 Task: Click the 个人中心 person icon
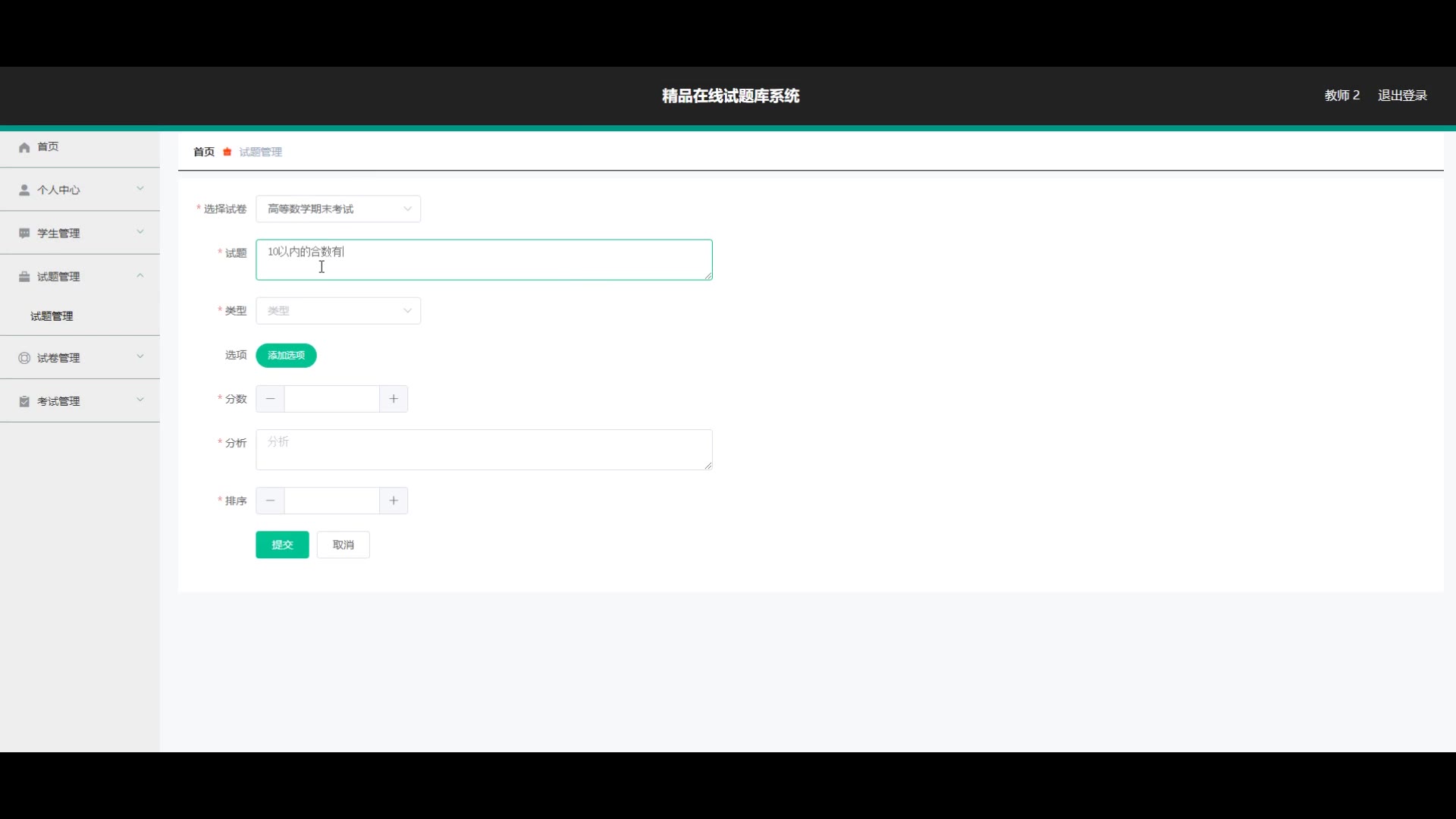click(24, 190)
